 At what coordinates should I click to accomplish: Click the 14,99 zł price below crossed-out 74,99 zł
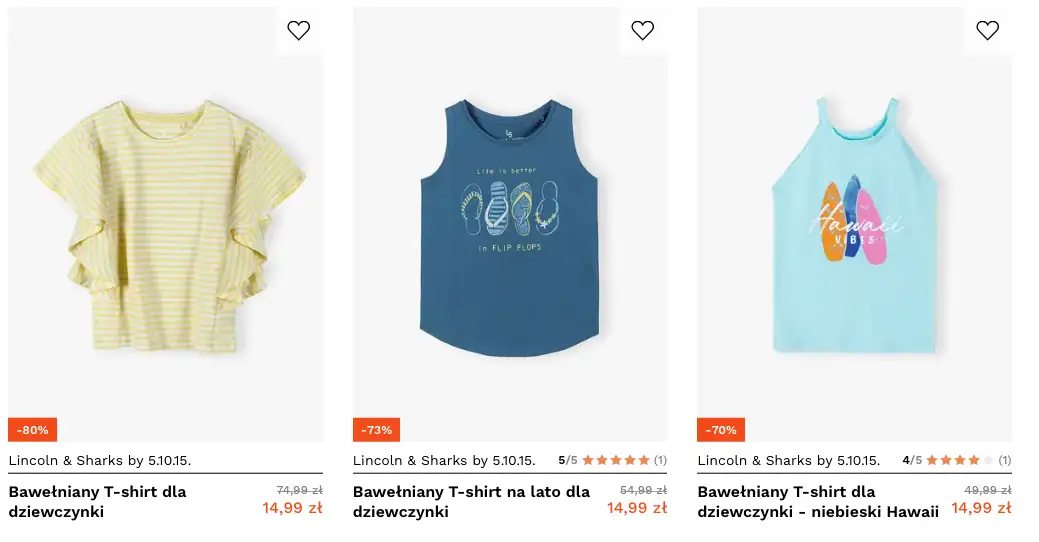tap(292, 508)
